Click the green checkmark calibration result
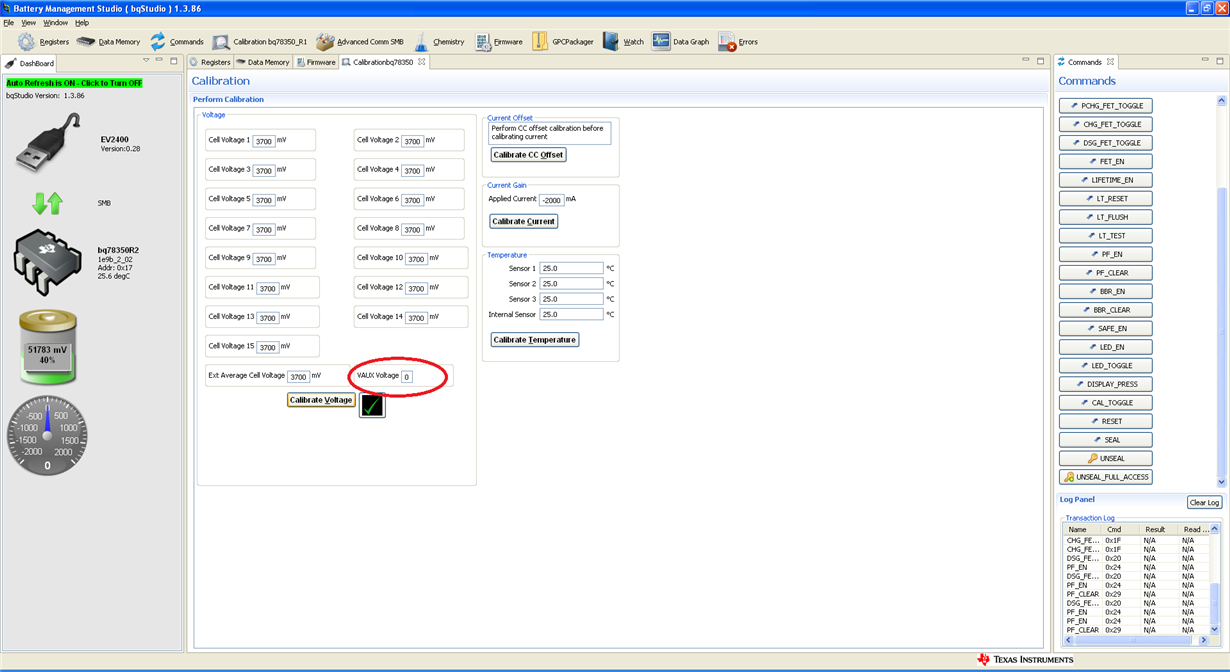The image size is (1230, 672). [x=372, y=405]
